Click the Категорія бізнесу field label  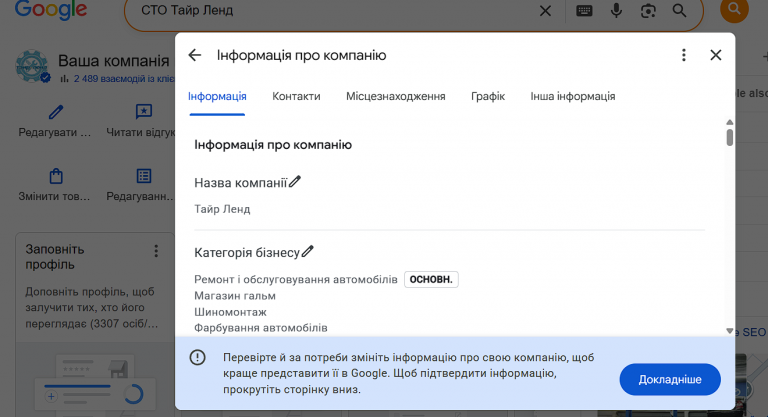(x=247, y=253)
